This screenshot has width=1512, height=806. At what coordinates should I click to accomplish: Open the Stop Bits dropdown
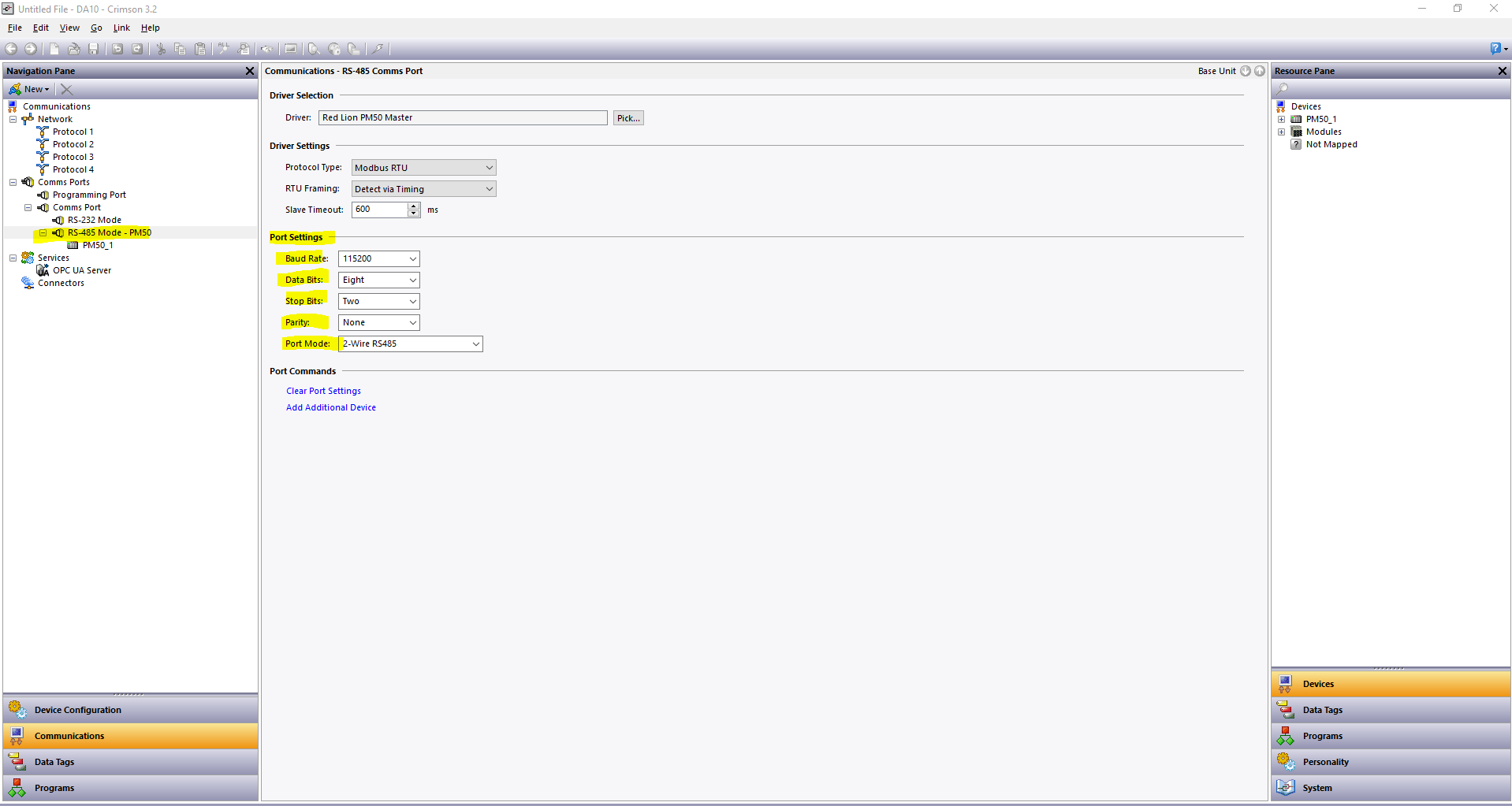[379, 301]
